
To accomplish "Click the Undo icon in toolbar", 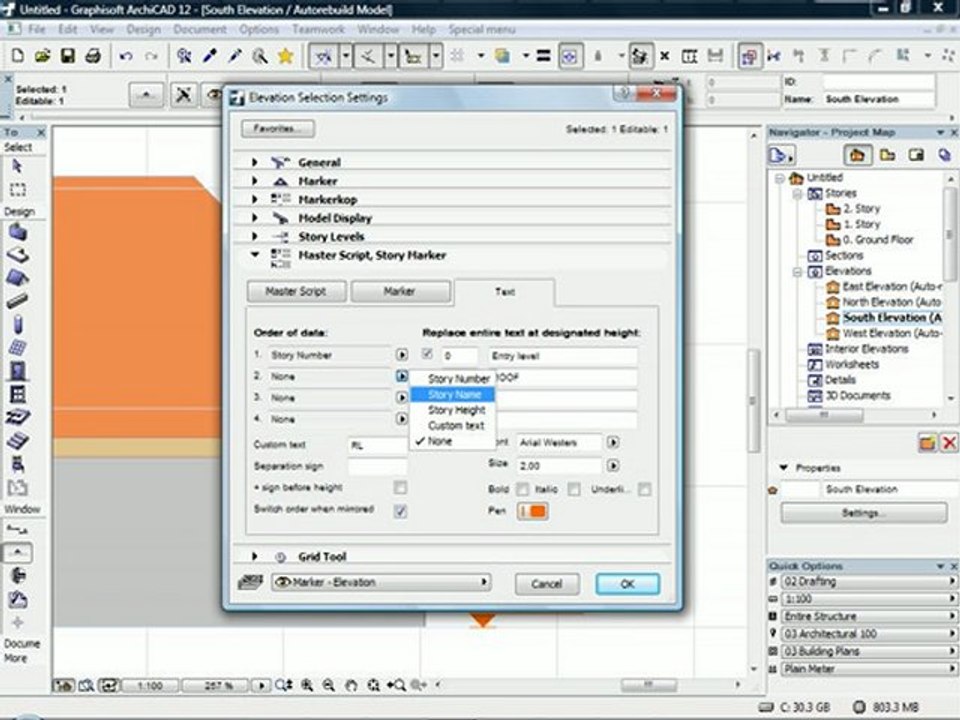I will point(125,57).
